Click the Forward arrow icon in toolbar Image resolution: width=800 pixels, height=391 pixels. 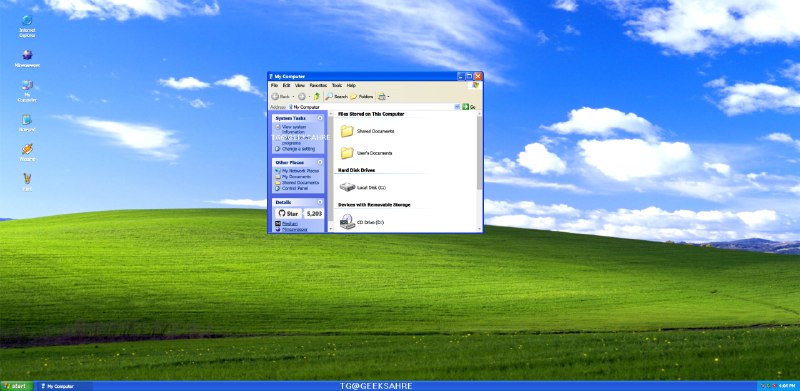coord(302,96)
